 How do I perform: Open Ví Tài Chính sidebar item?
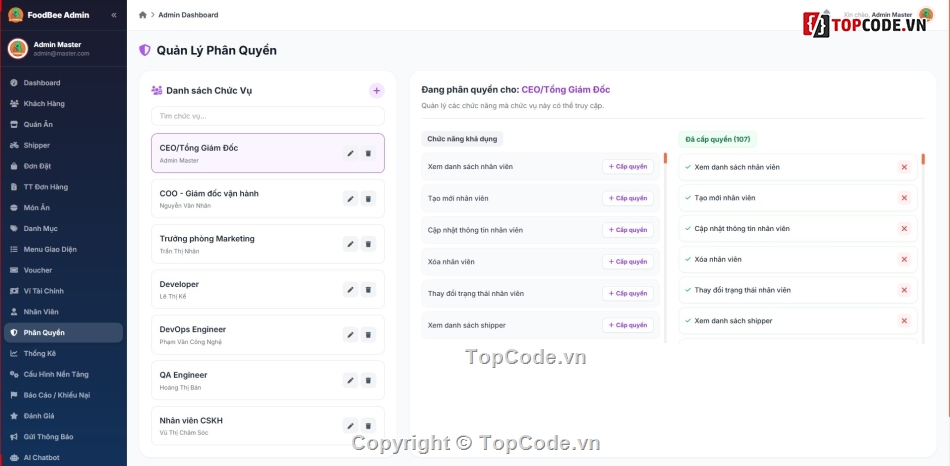tap(63, 291)
